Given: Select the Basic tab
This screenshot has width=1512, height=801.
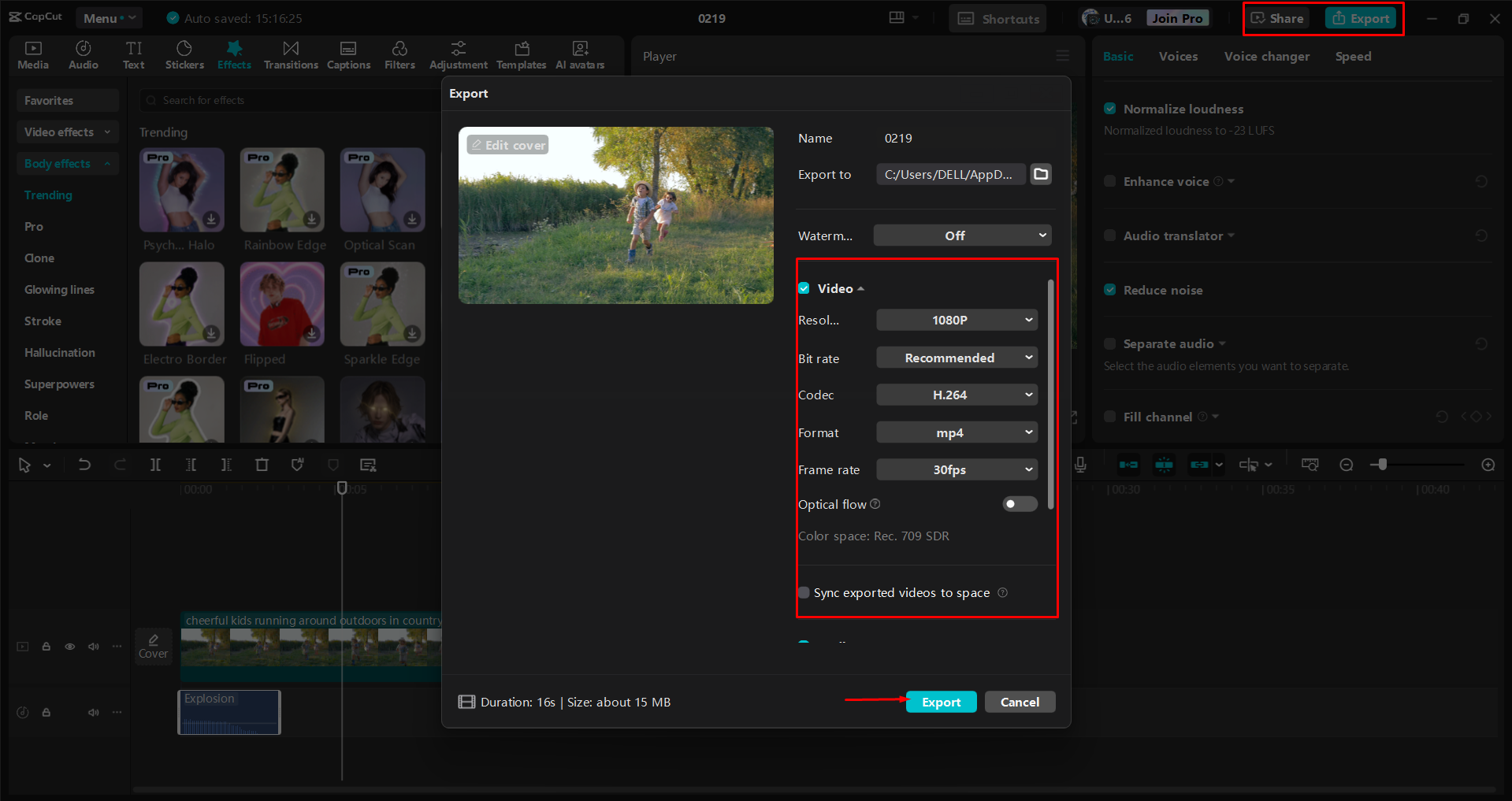Looking at the screenshot, I should click(1118, 56).
